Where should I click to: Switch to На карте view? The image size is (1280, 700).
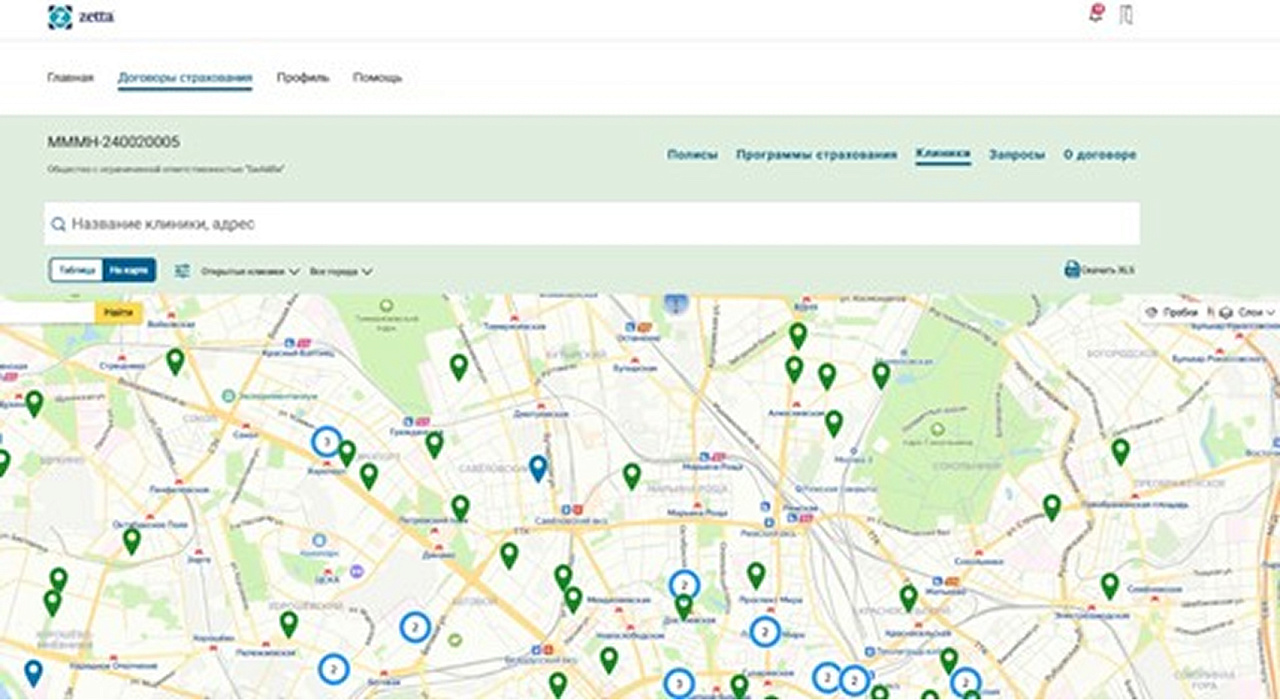[x=129, y=270]
